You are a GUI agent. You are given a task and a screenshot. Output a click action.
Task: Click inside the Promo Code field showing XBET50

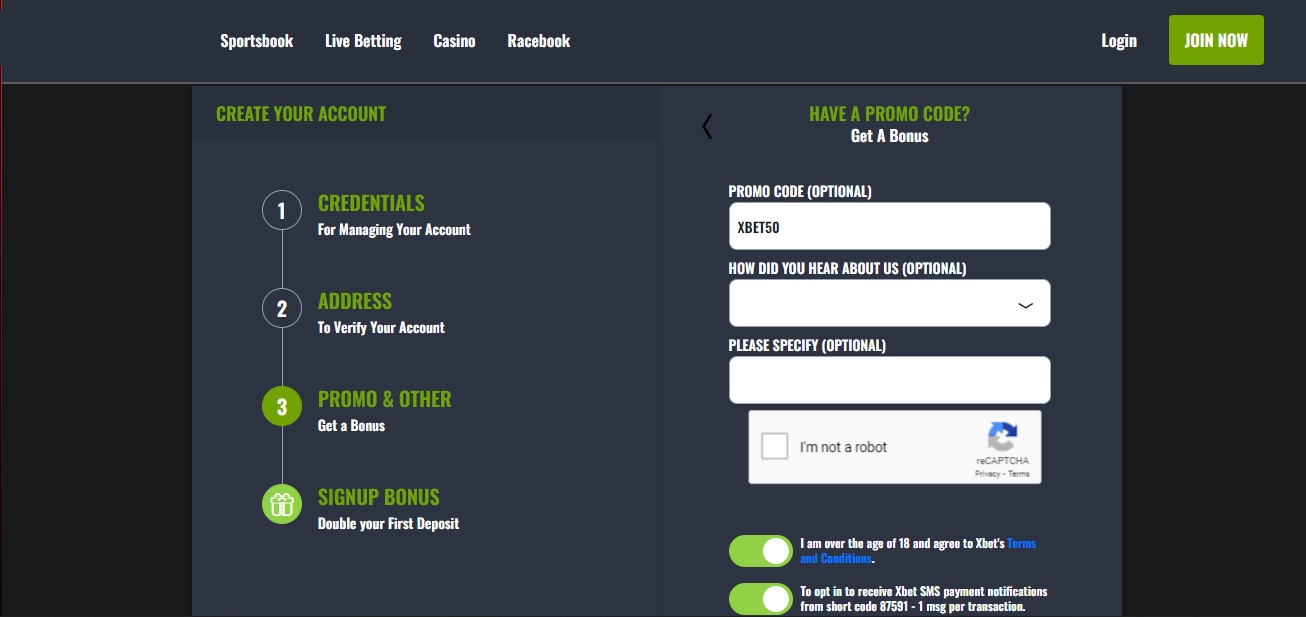[x=889, y=225]
